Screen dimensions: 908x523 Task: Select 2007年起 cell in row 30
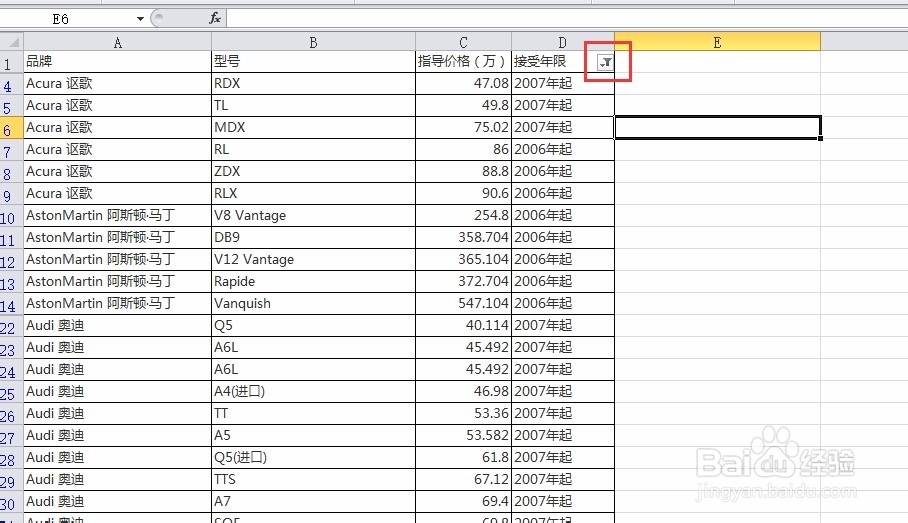click(563, 502)
